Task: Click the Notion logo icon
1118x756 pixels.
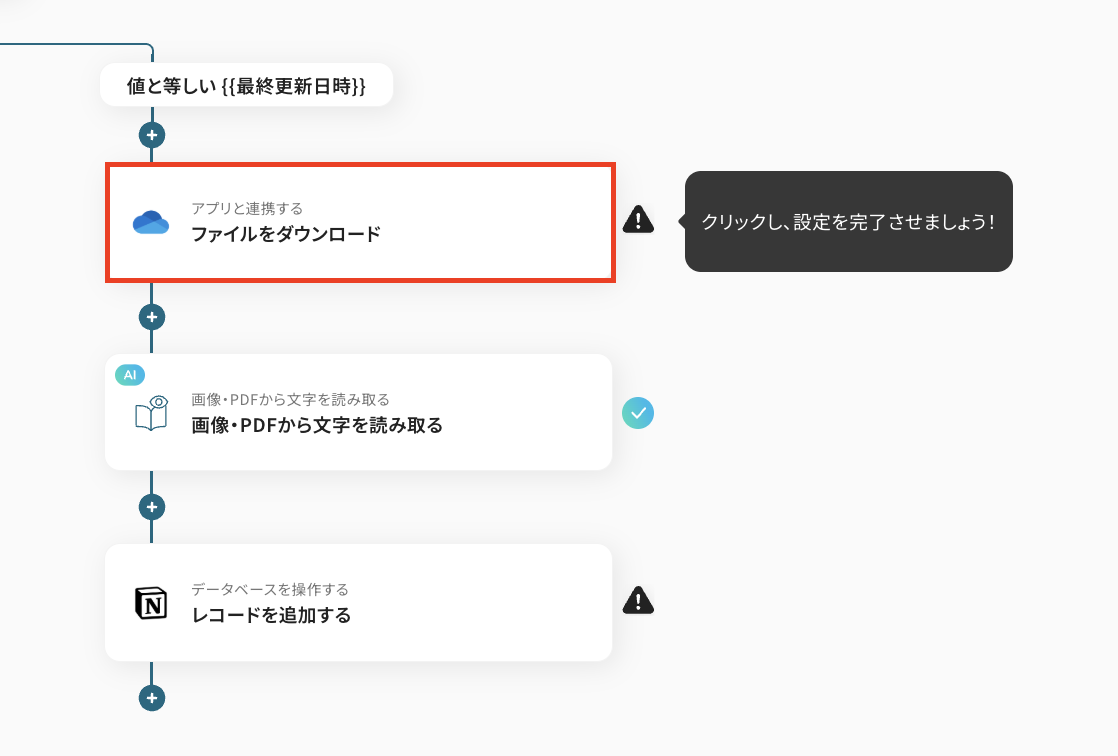Action: (x=151, y=602)
